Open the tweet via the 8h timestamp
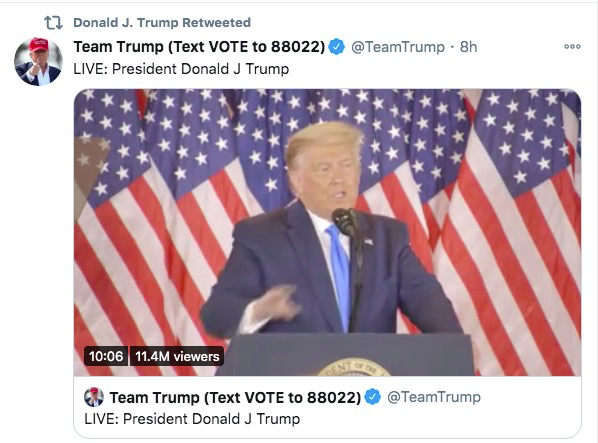The image size is (598, 443). tap(468, 47)
